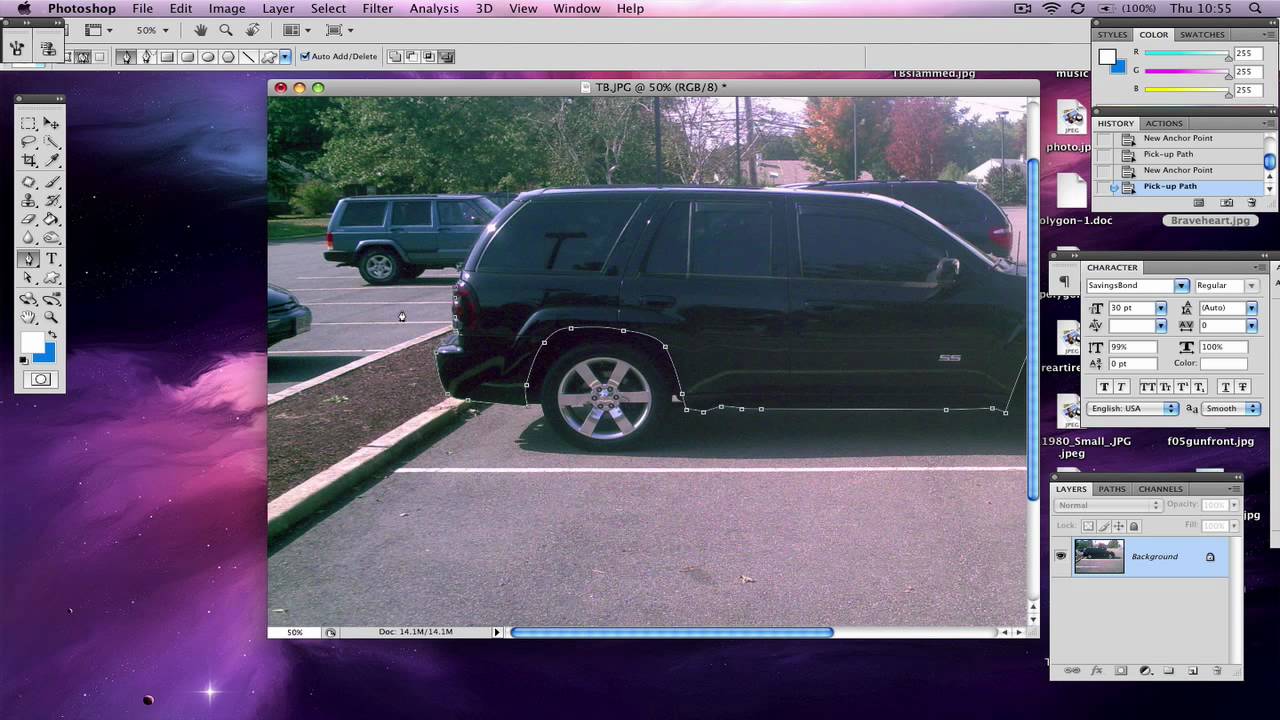Toggle Faux Italic in Character panel
The image size is (1280, 720).
(x=1121, y=387)
